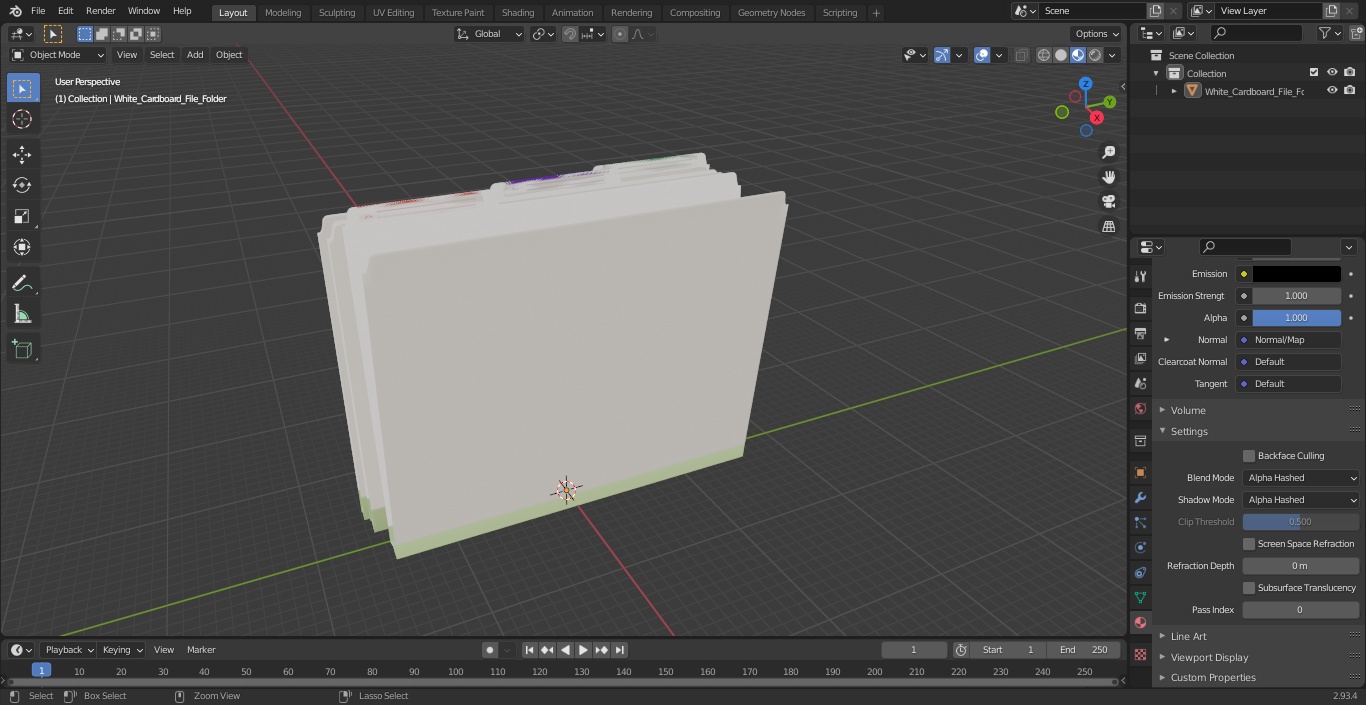Click current frame number field
The image size is (1366, 705).
[913, 650]
